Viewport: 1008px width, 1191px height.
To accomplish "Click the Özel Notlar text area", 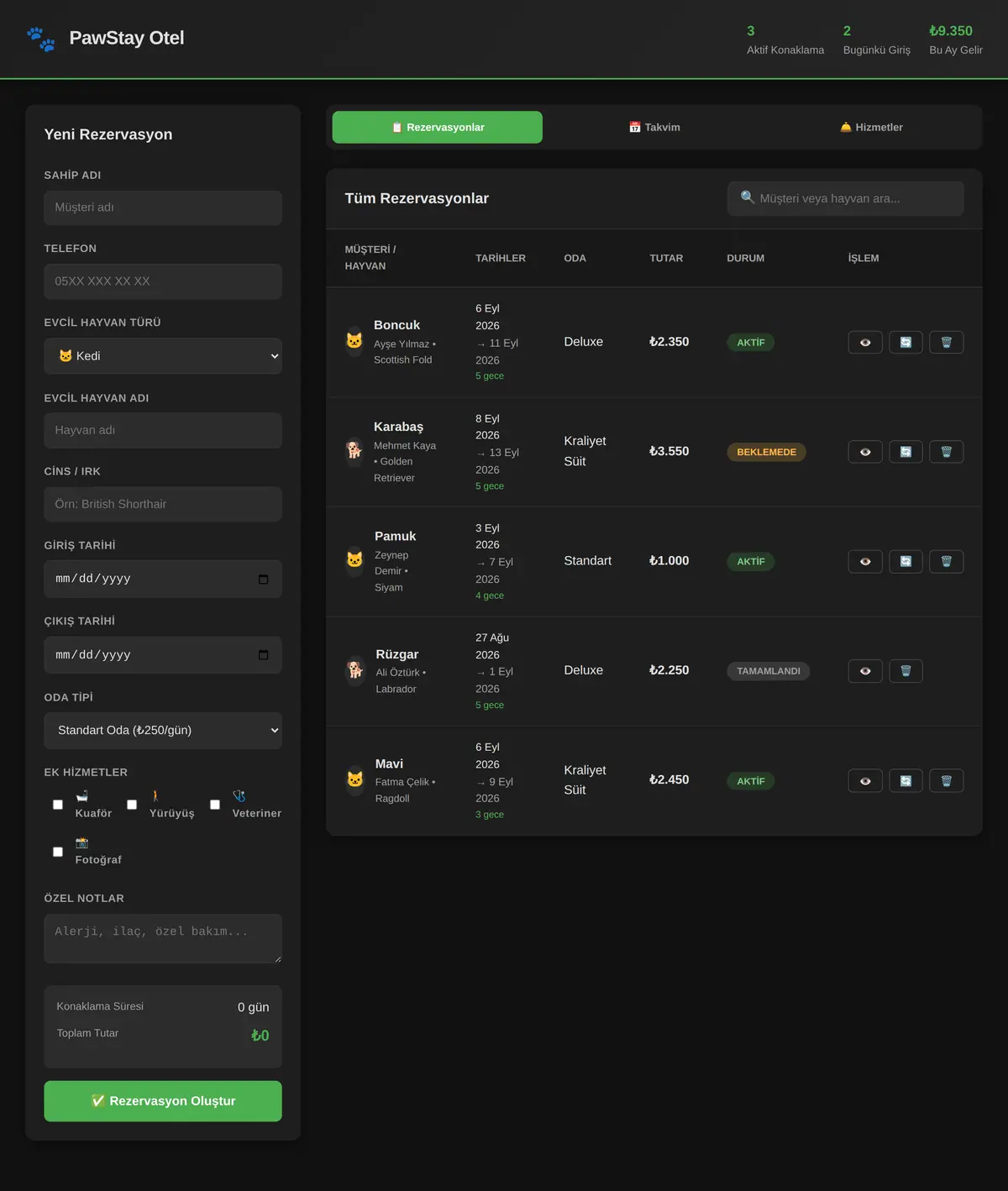I will (163, 938).
